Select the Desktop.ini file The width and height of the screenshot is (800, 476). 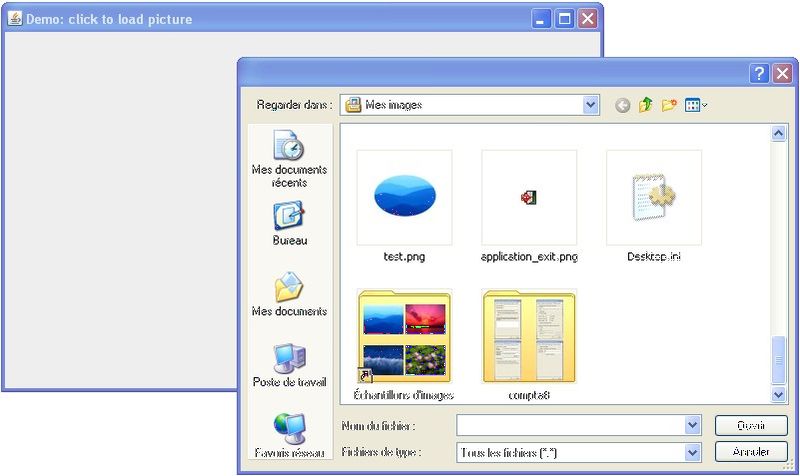click(x=654, y=197)
